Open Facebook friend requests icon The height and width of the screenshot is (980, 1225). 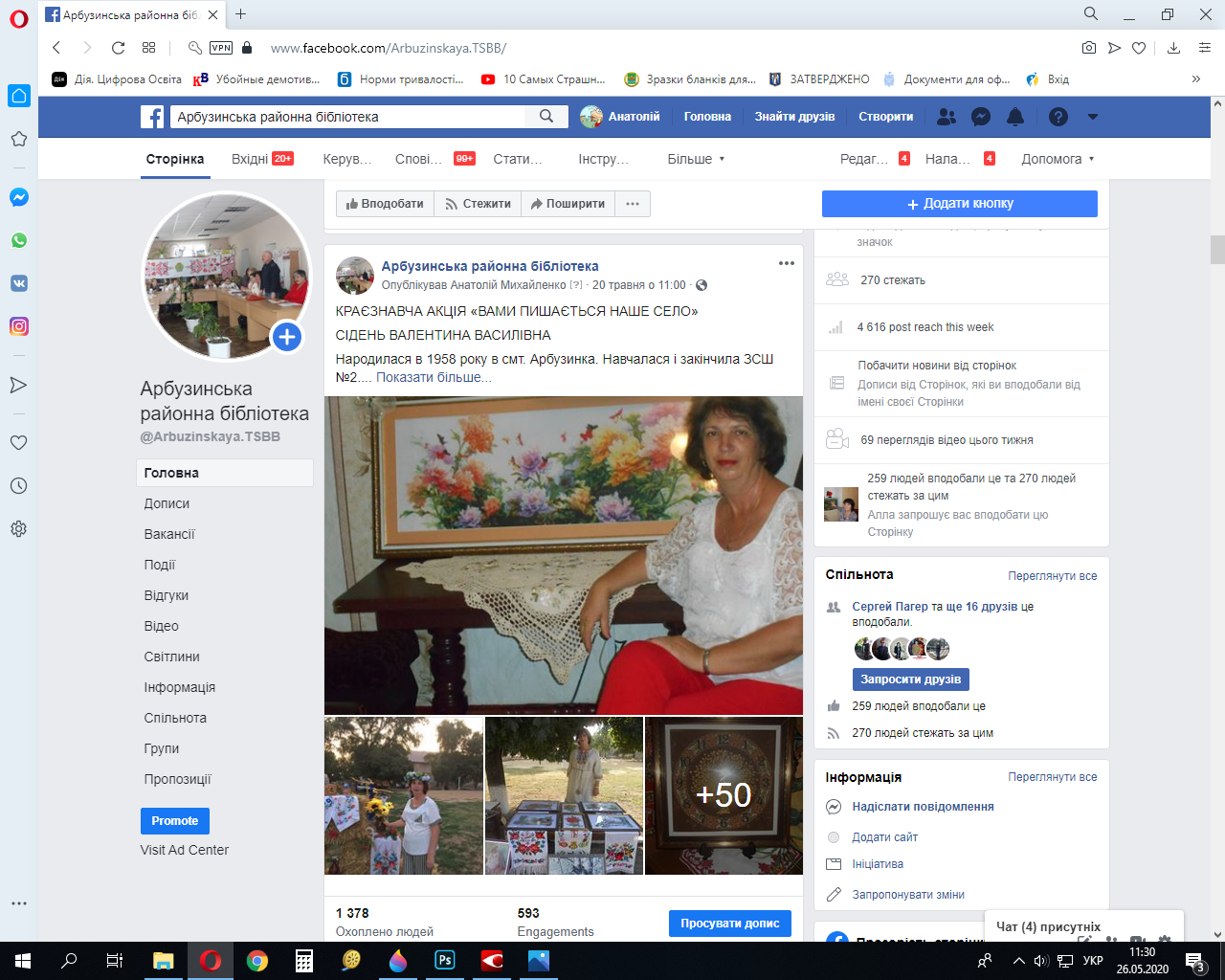click(947, 117)
